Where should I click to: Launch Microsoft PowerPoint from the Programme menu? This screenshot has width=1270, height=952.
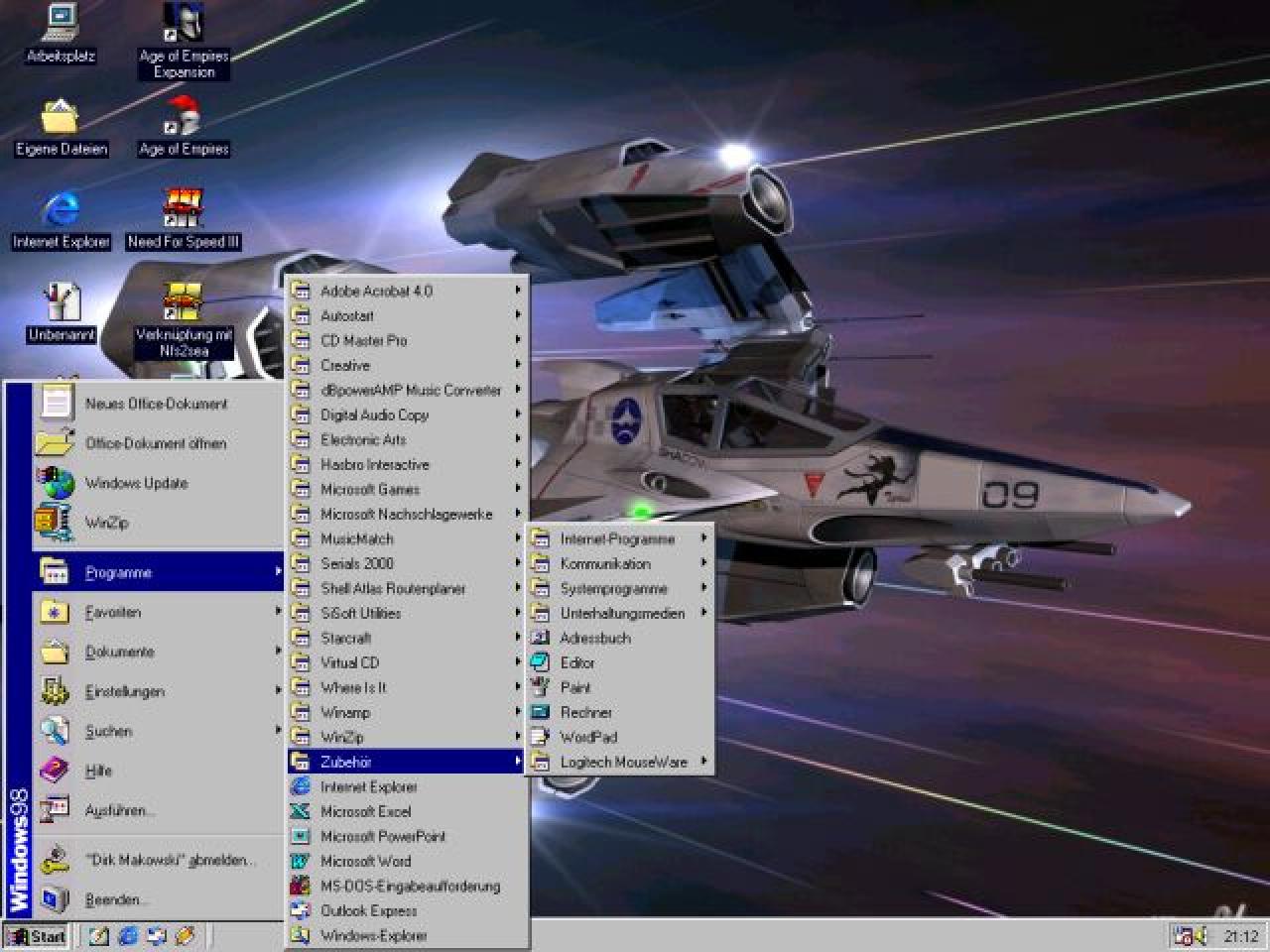point(407,836)
